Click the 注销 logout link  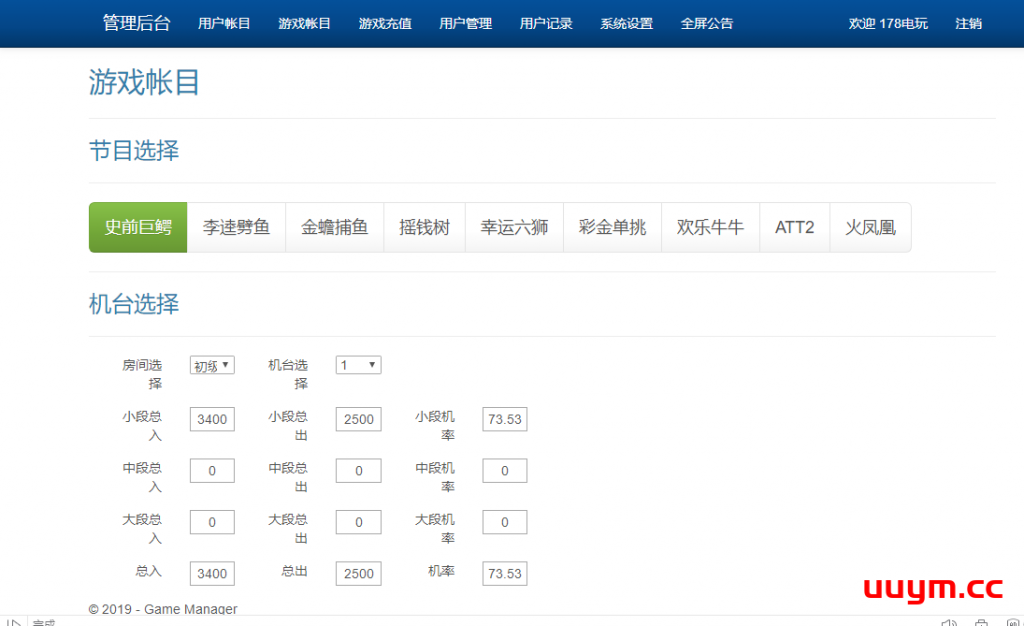[968, 23]
